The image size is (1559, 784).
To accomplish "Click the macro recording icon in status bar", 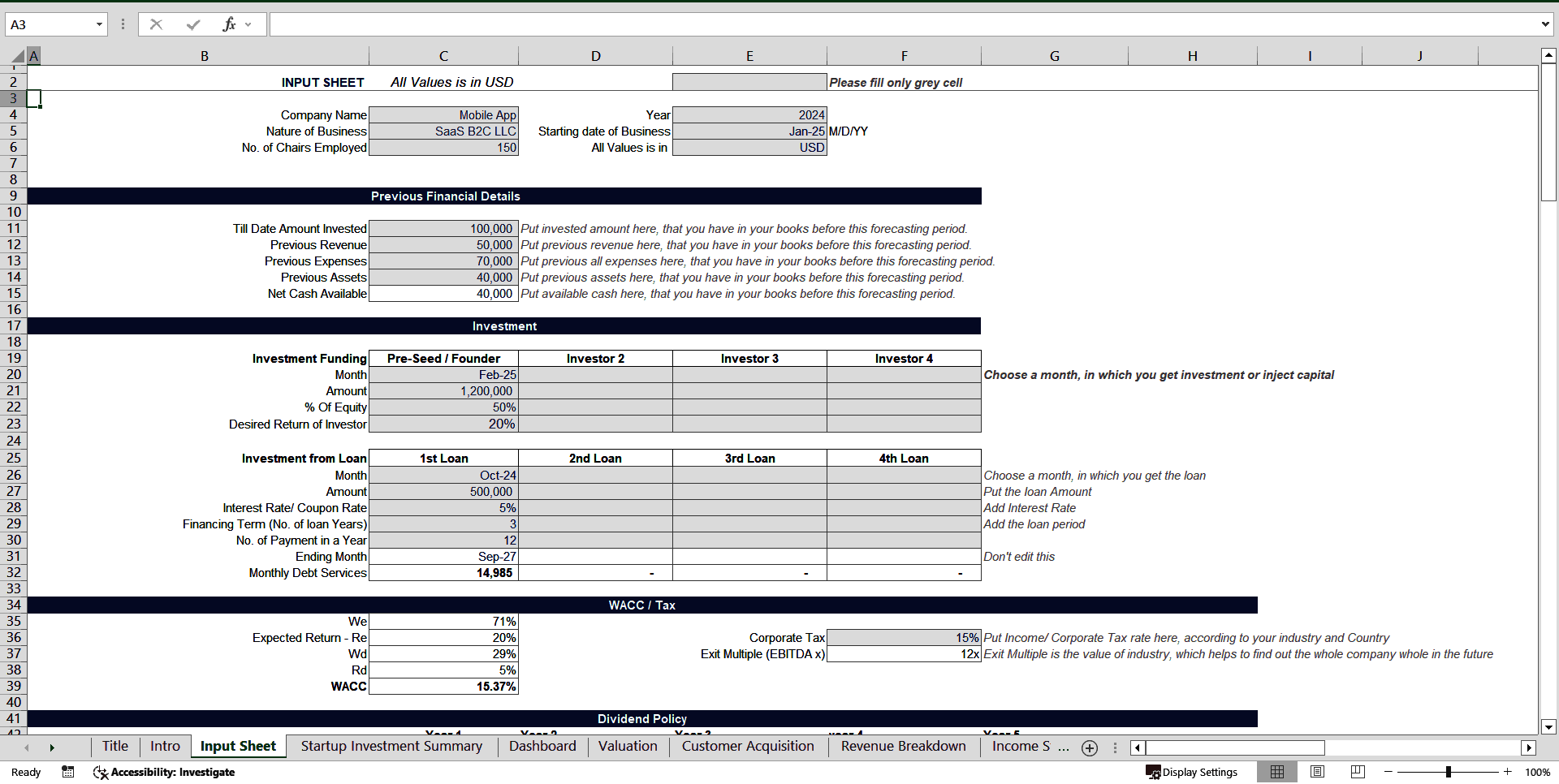I will 68,772.
